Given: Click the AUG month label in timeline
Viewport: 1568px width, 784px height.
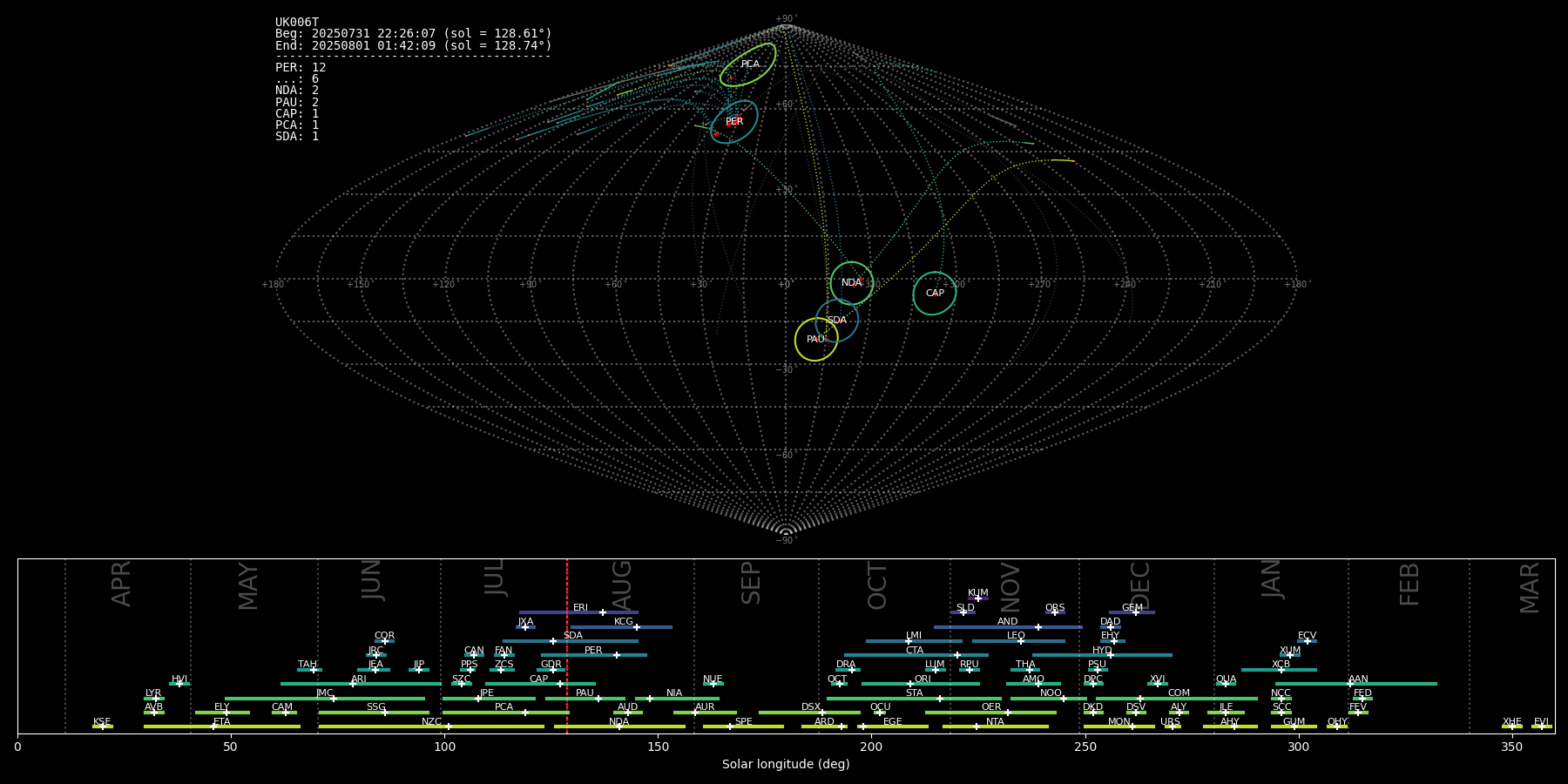Looking at the screenshot, I should pos(622,585).
